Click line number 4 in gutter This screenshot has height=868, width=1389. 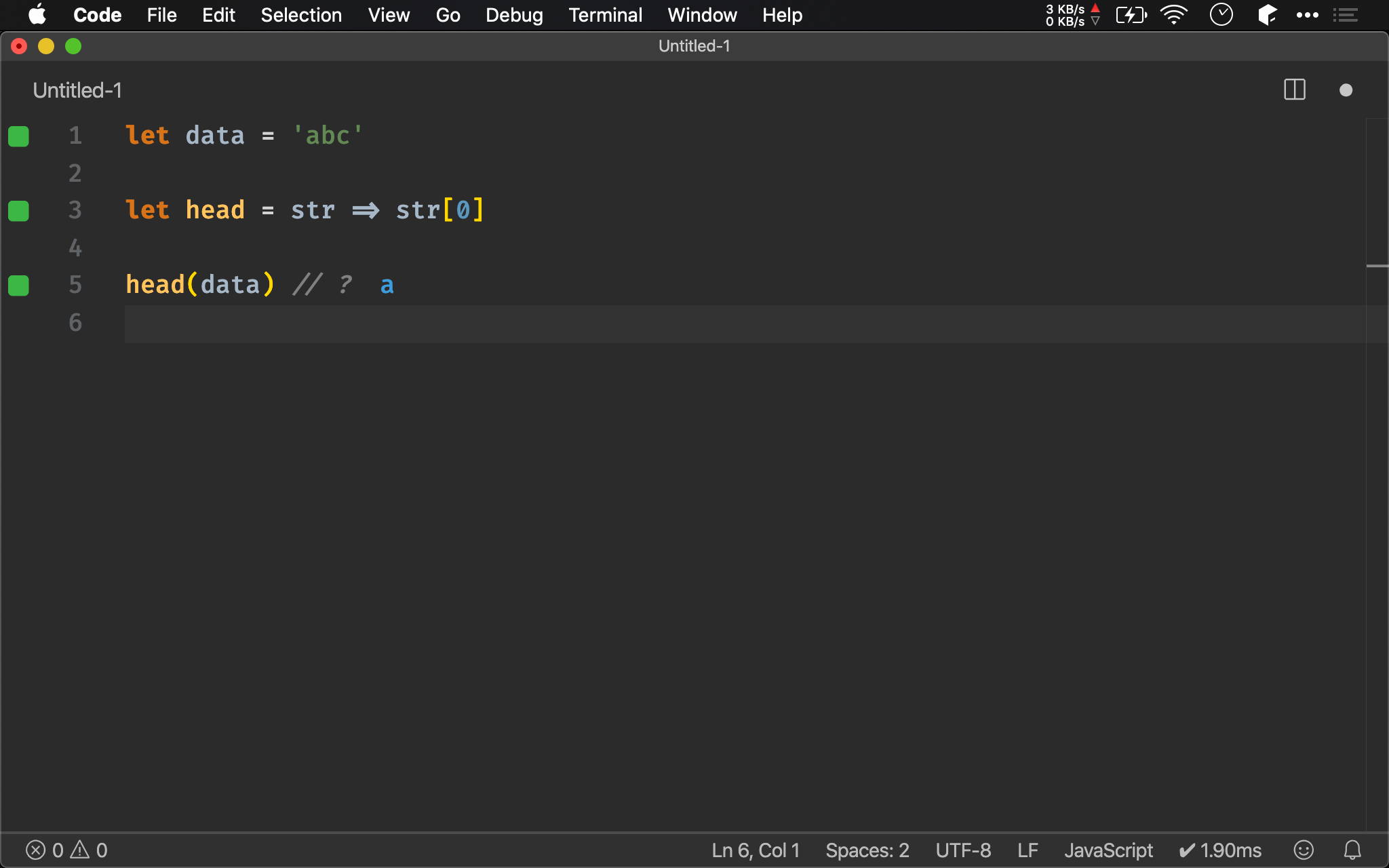[75, 248]
